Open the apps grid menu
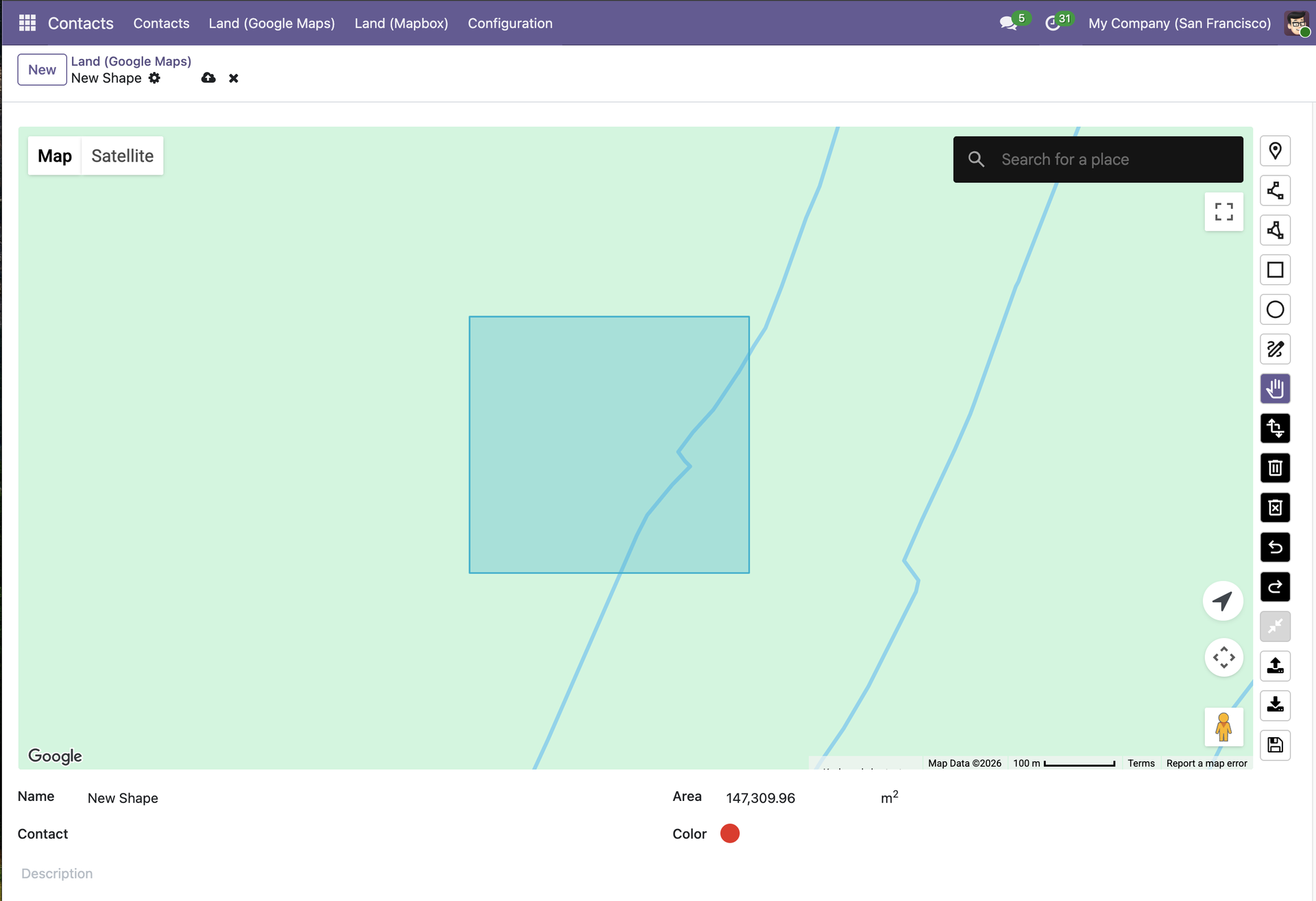The height and width of the screenshot is (901, 1316). point(27,23)
